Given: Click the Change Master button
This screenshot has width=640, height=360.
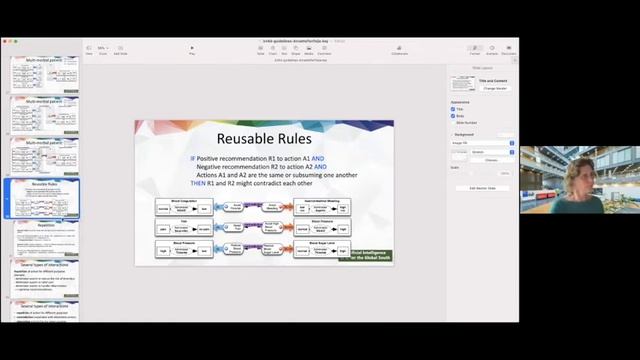Looking at the screenshot, I should (495, 88).
